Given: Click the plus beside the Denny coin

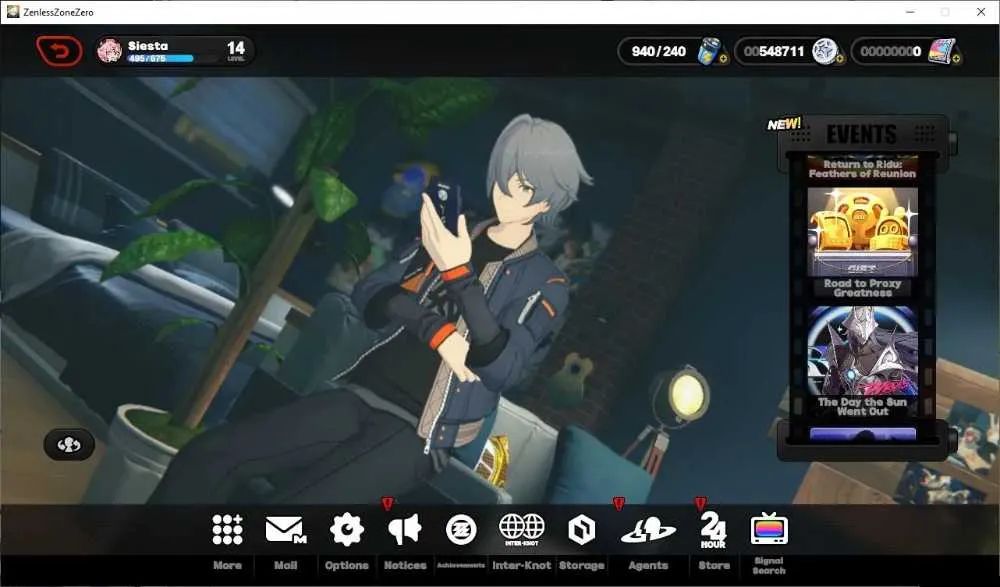Looking at the screenshot, I should coord(840,59).
